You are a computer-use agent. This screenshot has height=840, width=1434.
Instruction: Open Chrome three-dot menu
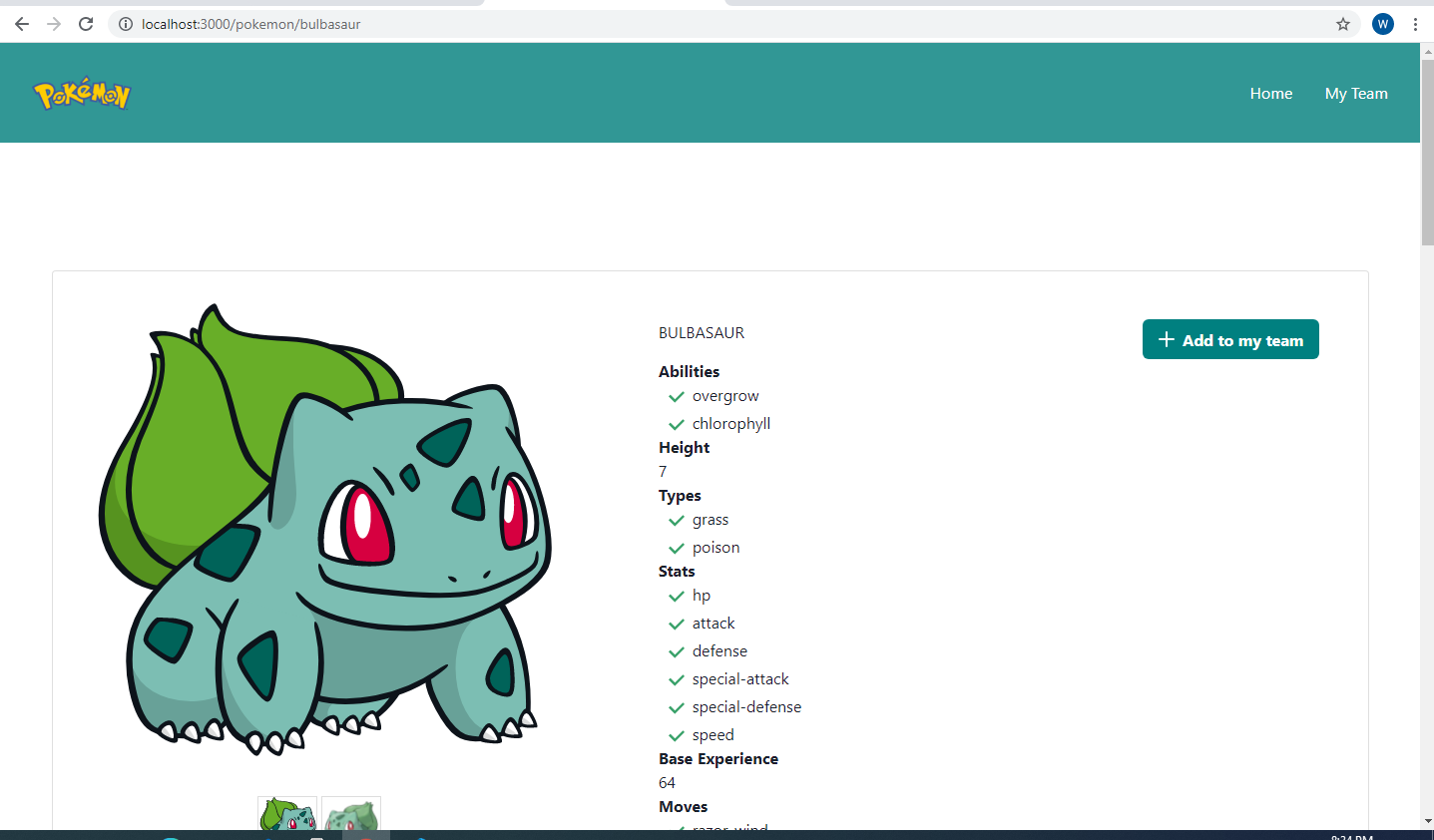point(1415,24)
